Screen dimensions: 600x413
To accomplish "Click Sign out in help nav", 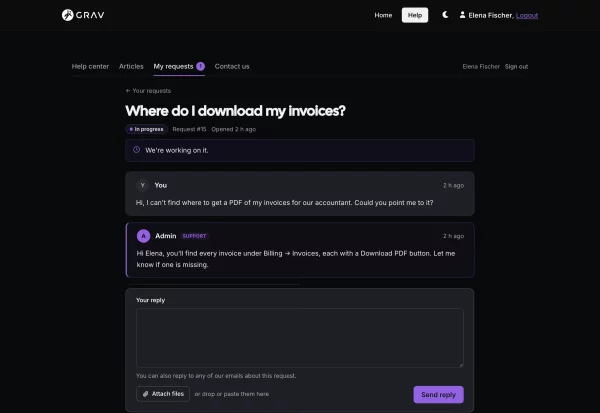I will (x=516, y=67).
